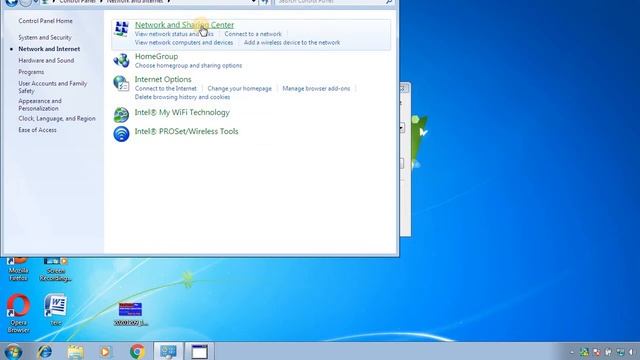Click the green network tray icon

584,352
